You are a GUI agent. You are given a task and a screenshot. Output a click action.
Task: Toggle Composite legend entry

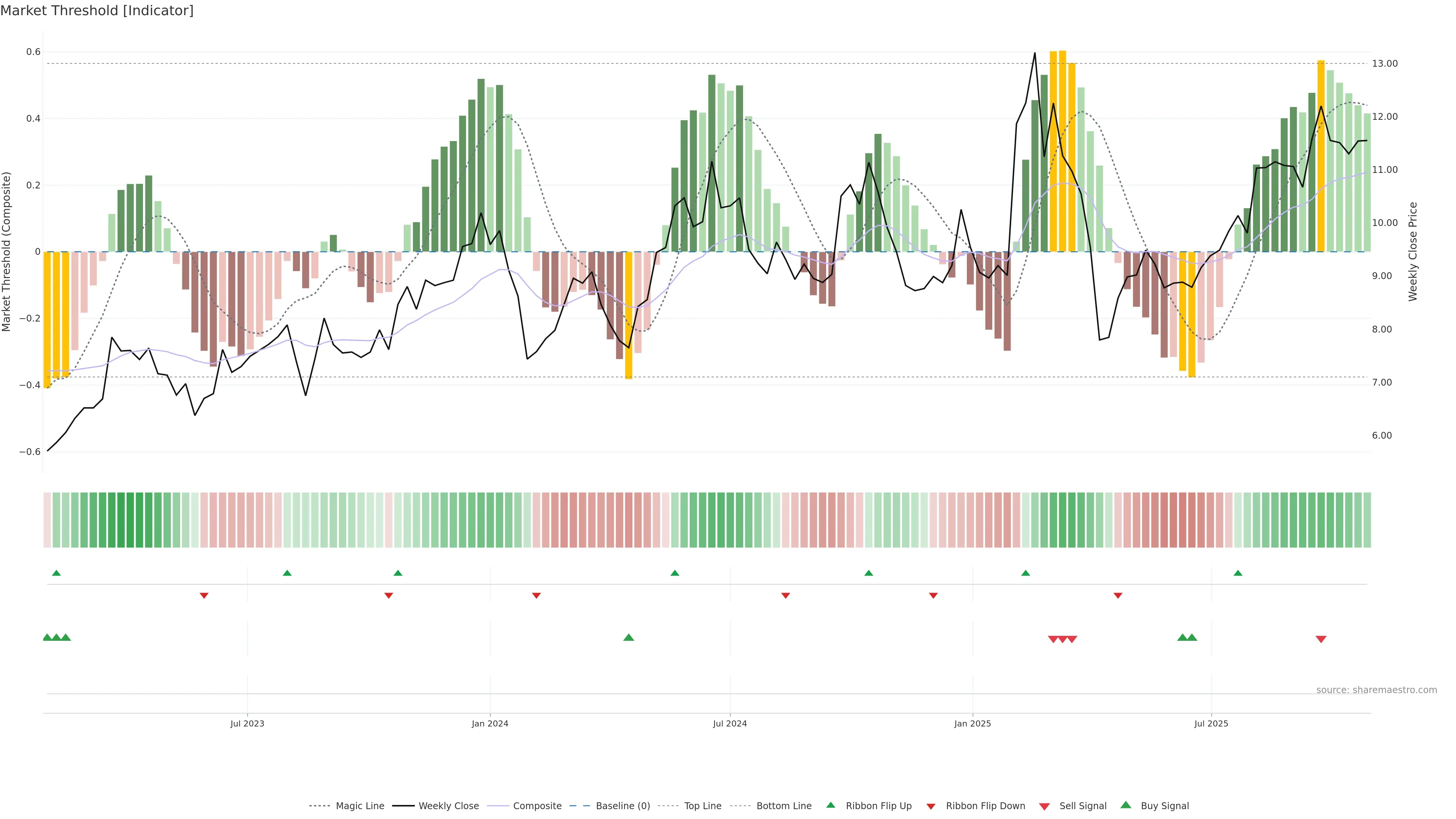coord(537,806)
